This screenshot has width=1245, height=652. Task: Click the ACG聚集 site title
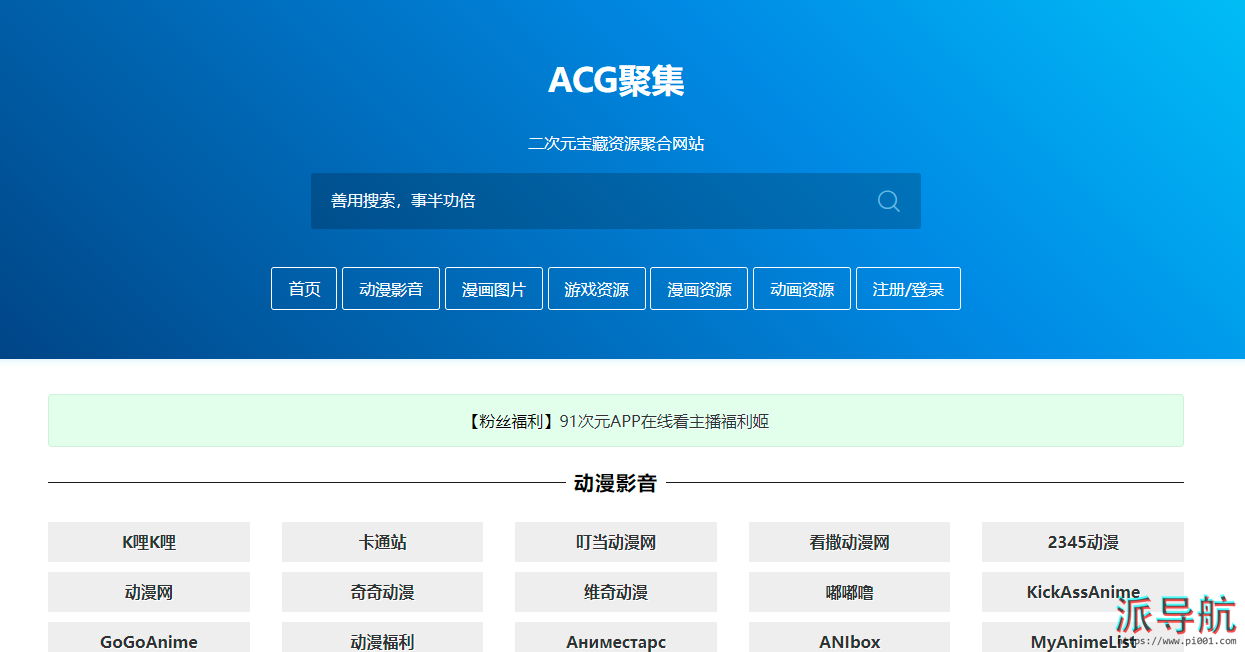[x=616, y=80]
